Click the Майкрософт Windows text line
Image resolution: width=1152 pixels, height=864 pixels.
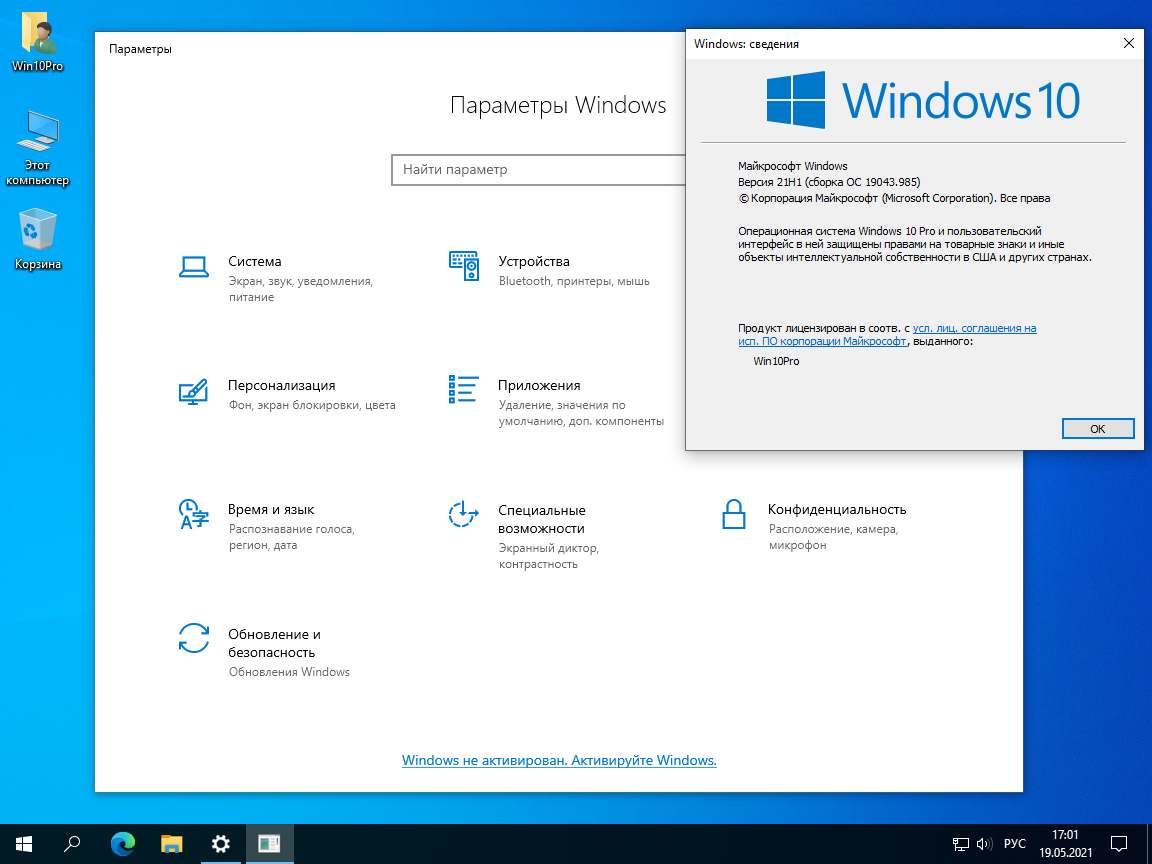click(793, 166)
